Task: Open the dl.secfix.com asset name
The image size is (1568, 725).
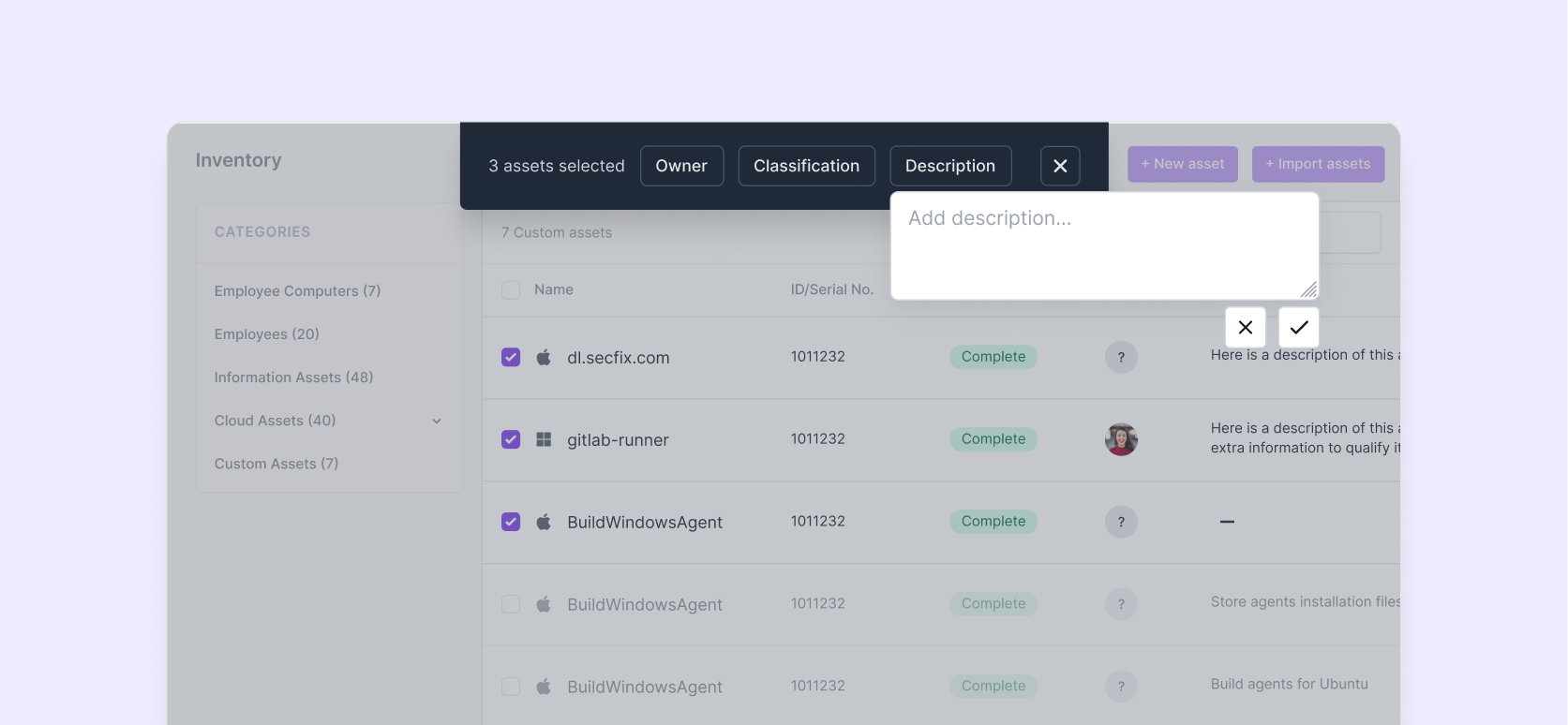Action: pyautogui.click(x=619, y=358)
